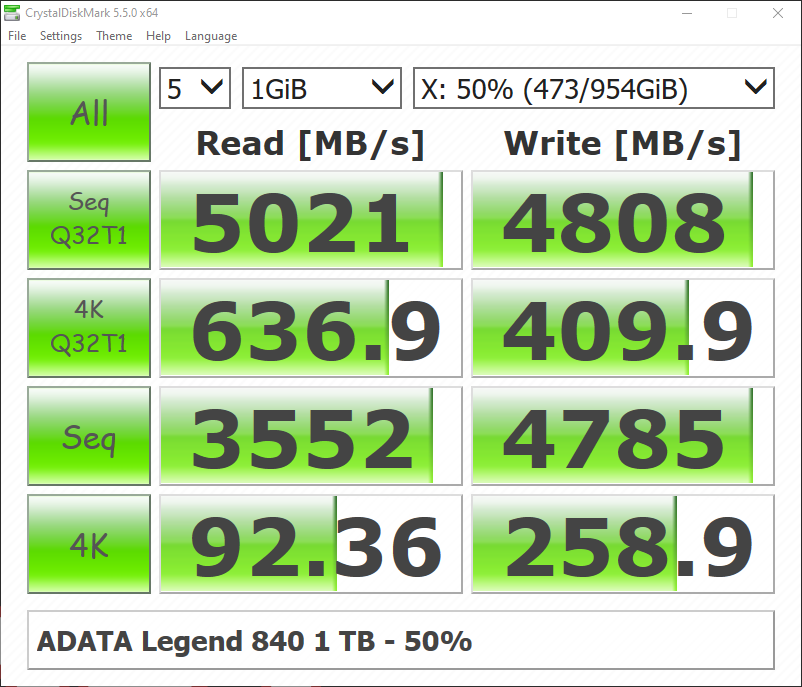Click the Write [MB/s] column header
802x687 pixels.
pos(622,144)
